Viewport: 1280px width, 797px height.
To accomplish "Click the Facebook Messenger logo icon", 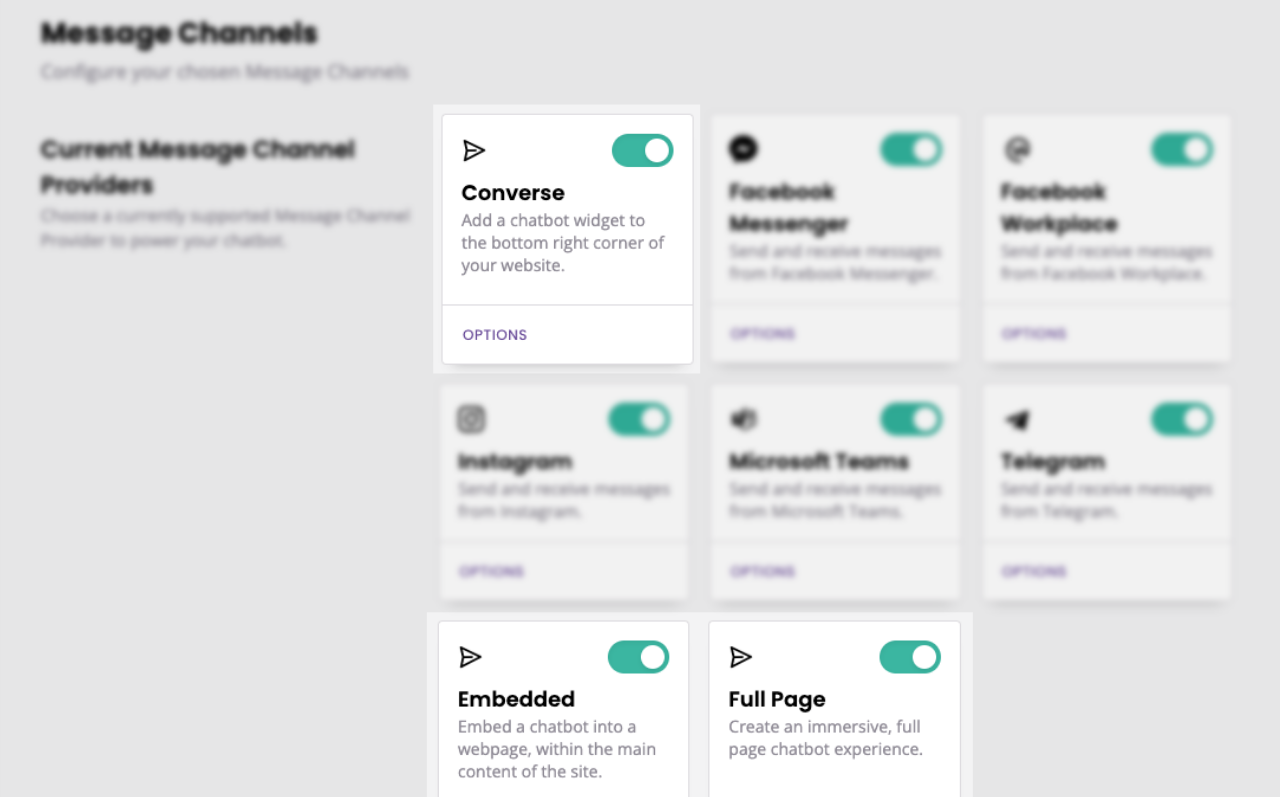I will click(743, 149).
